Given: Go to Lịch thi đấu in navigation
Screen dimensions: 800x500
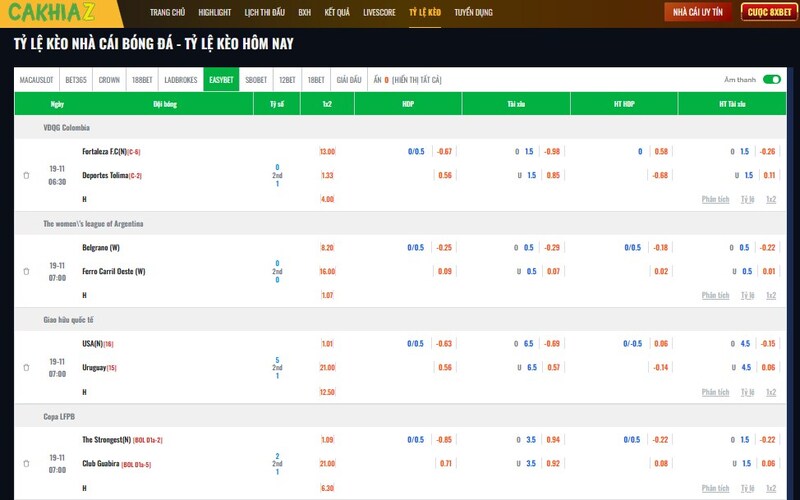Looking at the screenshot, I should pyautogui.click(x=264, y=13).
